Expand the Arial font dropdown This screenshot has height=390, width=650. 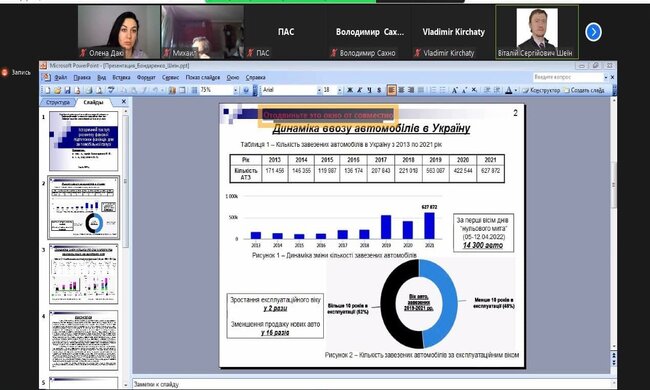pos(319,90)
